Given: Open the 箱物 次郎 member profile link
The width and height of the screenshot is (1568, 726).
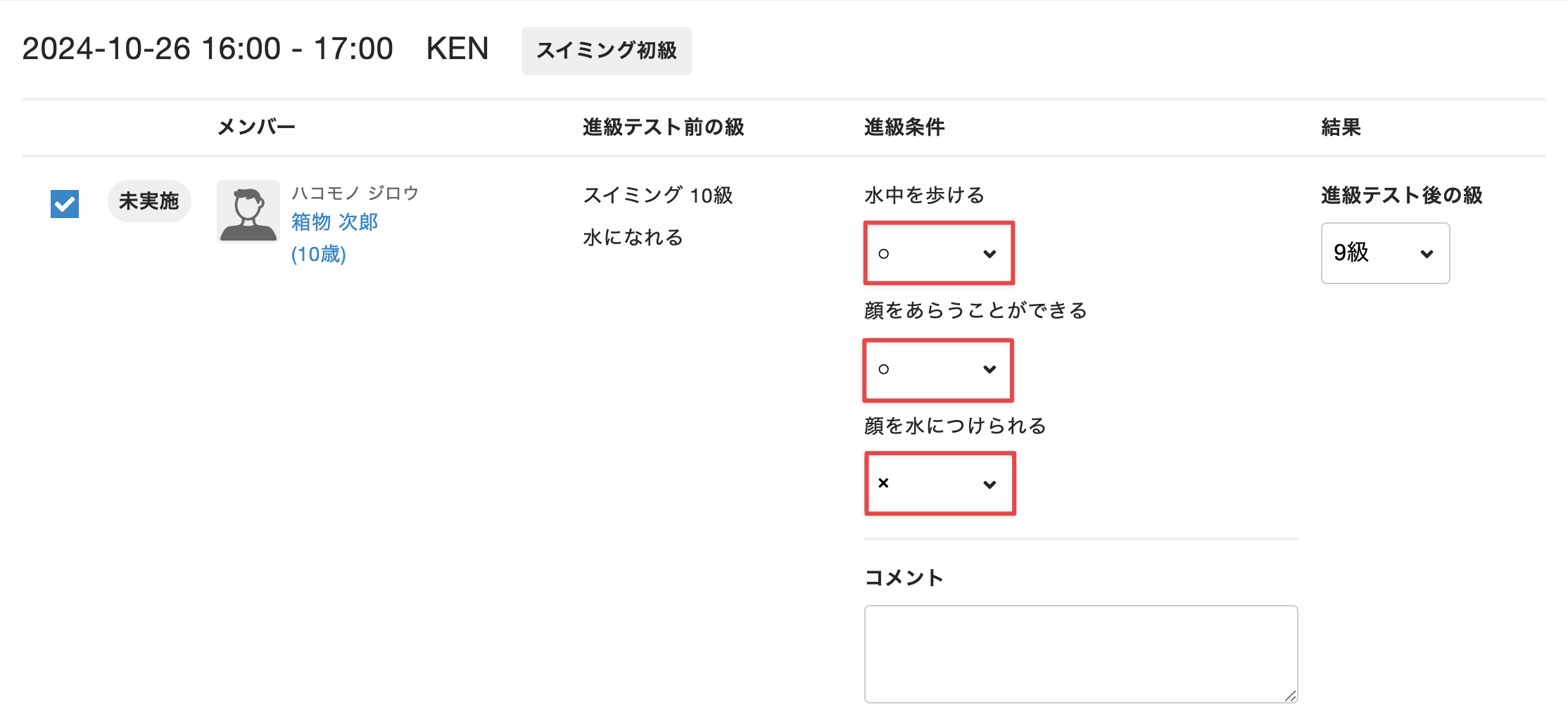Looking at the screenshot, I should 335,222.
